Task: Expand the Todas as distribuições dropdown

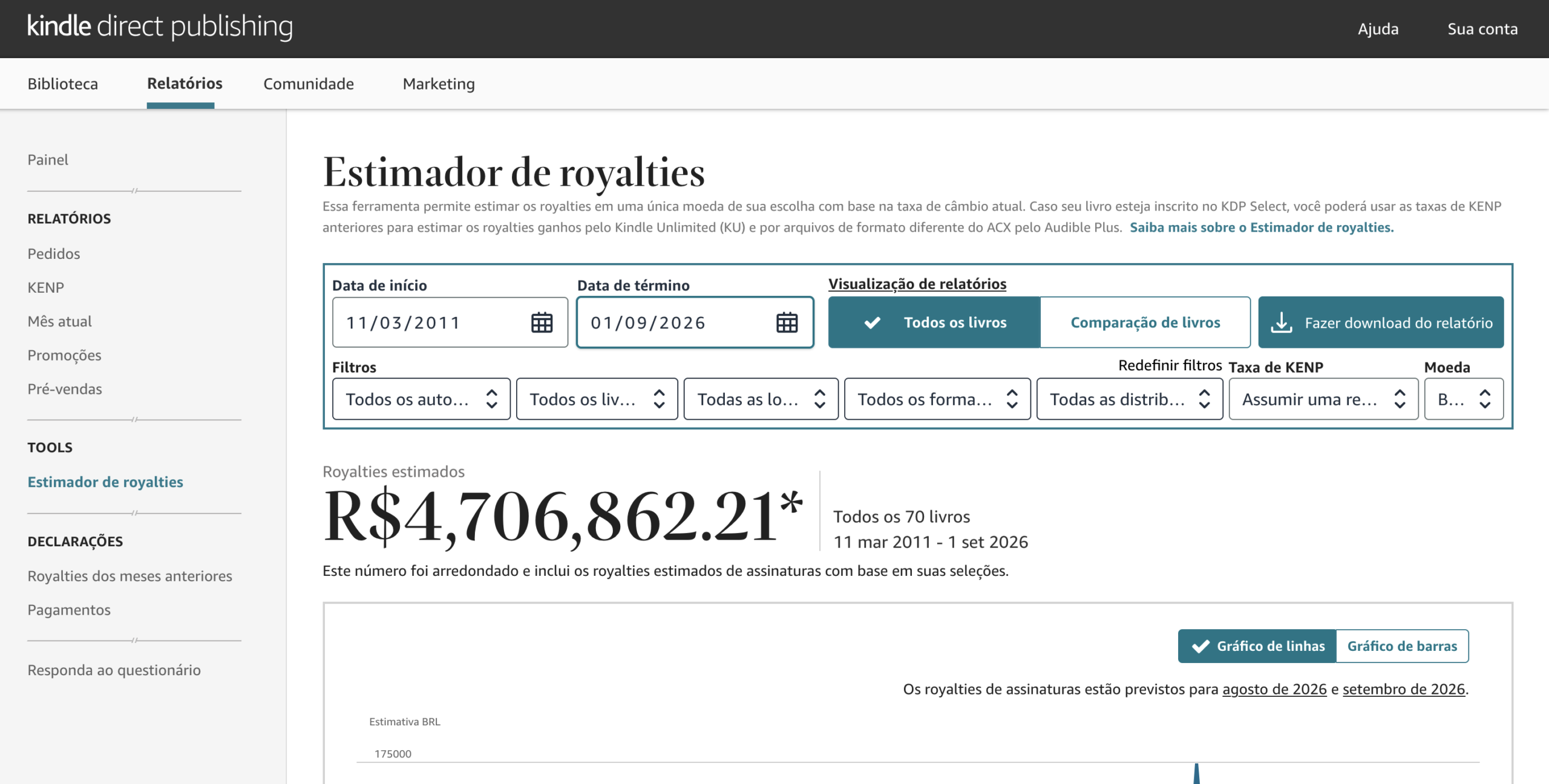Action: coord(1130,399)
